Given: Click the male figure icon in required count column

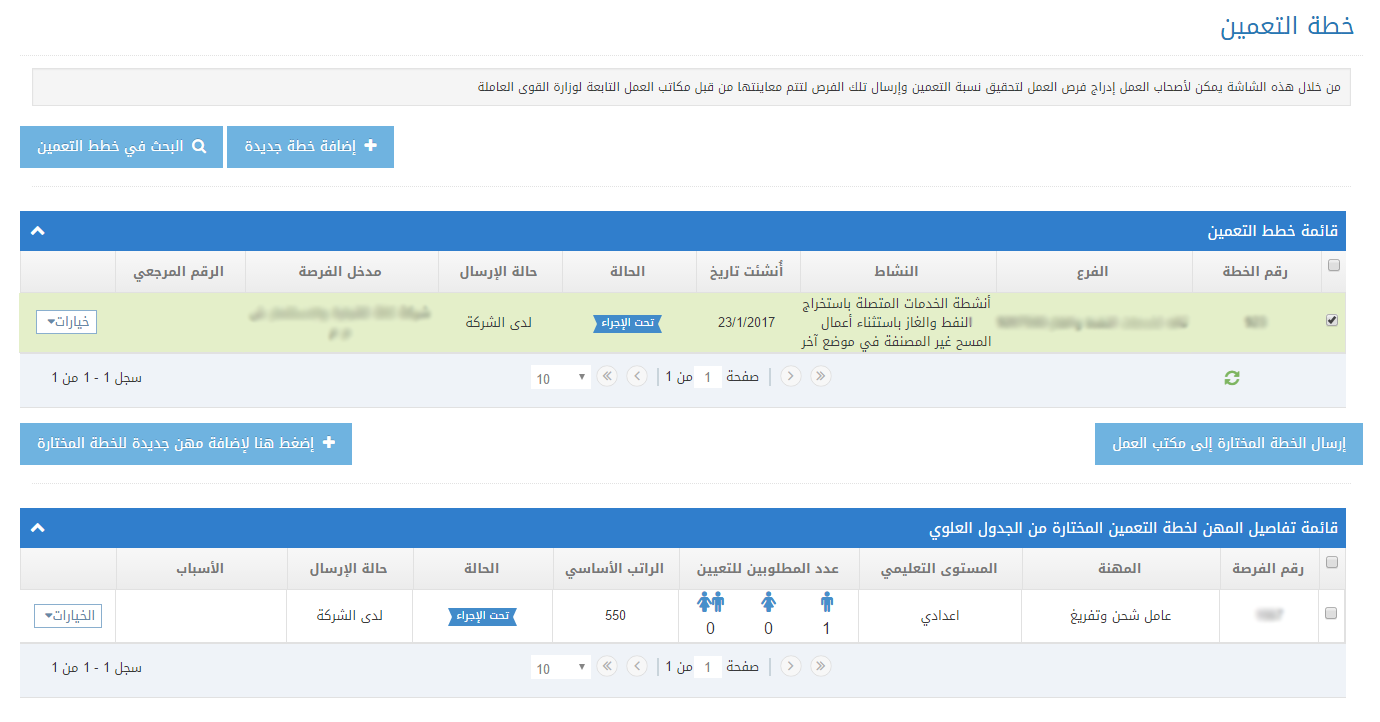Looking at the screenshot, I should 826,602.
